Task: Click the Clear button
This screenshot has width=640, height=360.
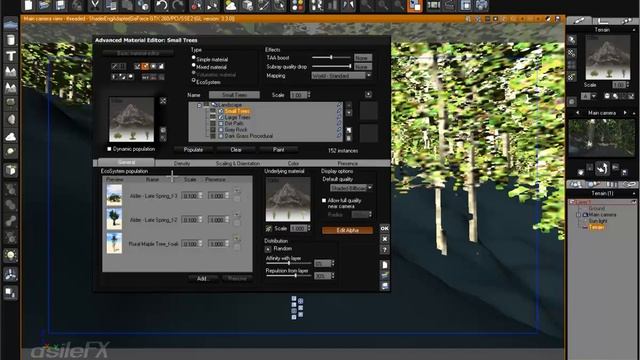Action: coord(236,150)
